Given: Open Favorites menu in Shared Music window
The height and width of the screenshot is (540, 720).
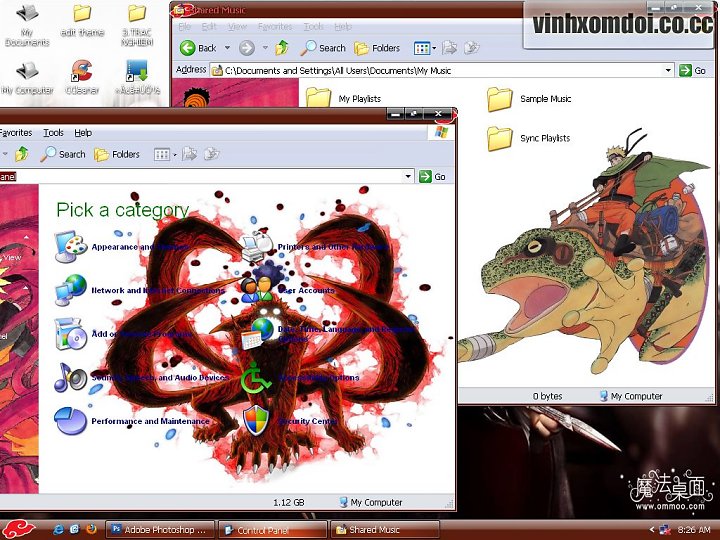Looking at the screenshot, I should click(275, 27).
